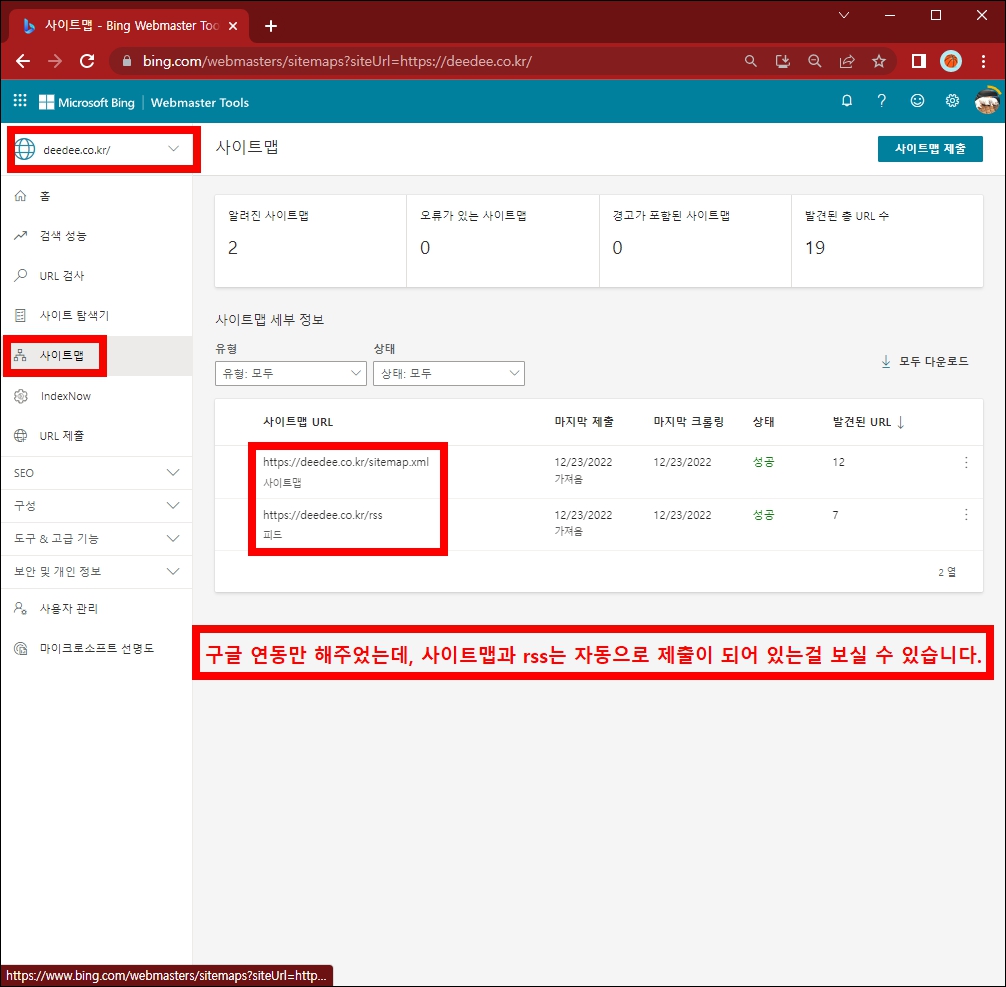Open the help question mark icon

coord(882,101)
